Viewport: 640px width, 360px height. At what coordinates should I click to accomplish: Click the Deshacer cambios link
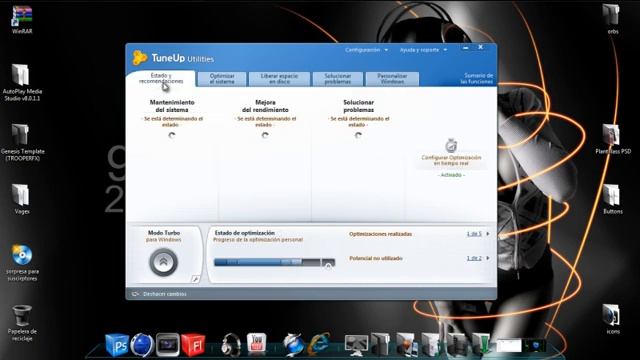(164, 294)
